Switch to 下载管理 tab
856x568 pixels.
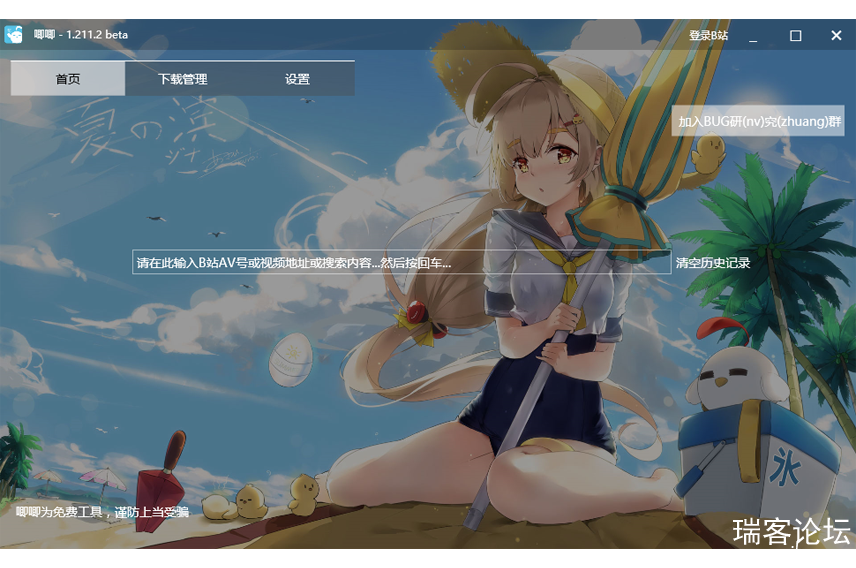click(182, 79)
